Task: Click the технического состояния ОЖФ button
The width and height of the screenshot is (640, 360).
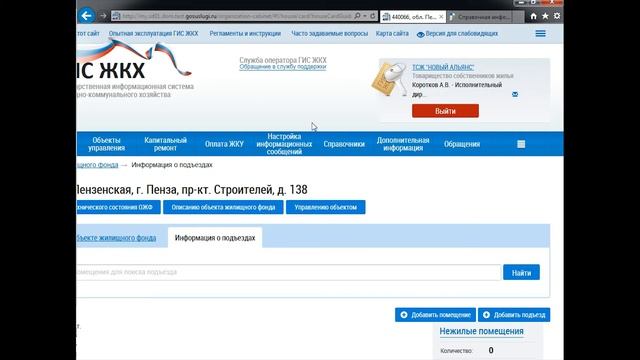Action: [118, 207]
